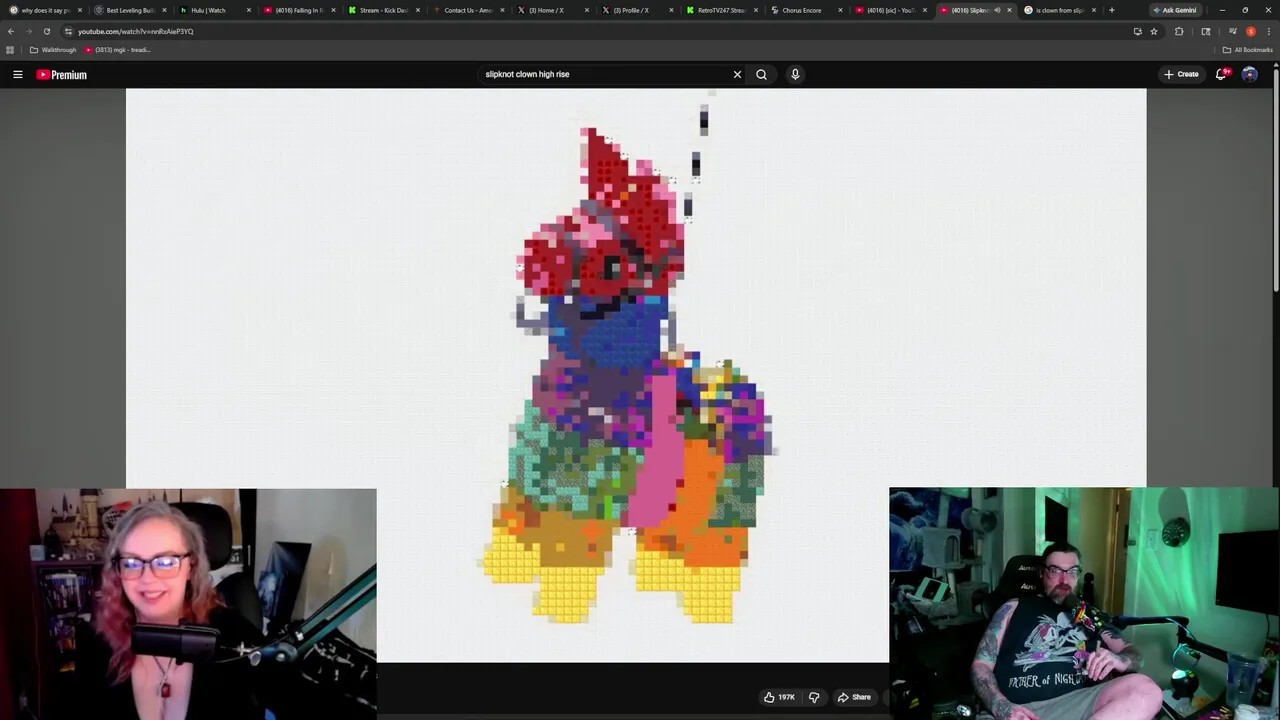
Task: Open the Extensions puzzle icon
Action: point(1179,31)
